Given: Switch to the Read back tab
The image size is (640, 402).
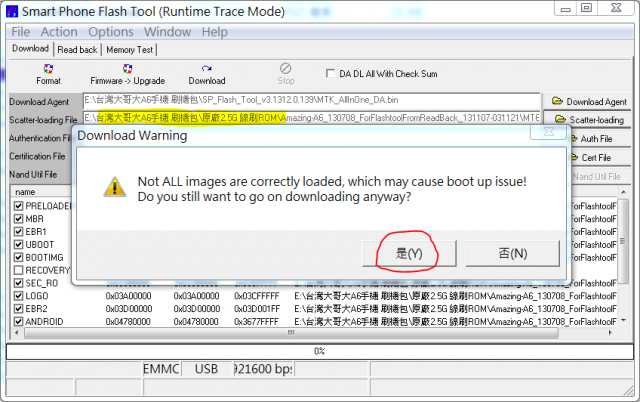Looking at the screenshot, I should (78, 50).
